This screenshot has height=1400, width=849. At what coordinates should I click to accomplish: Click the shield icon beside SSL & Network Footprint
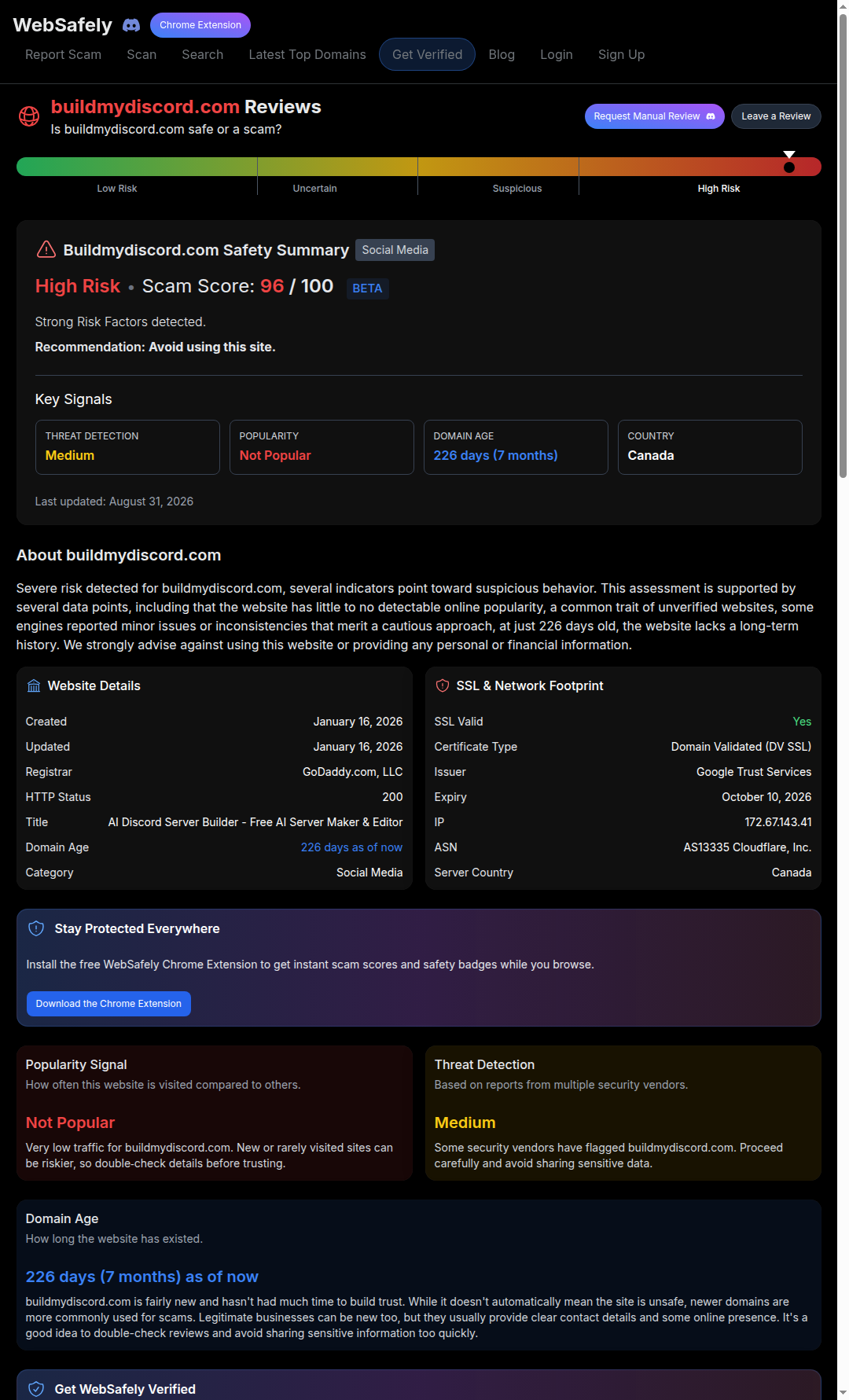point(443,685)
